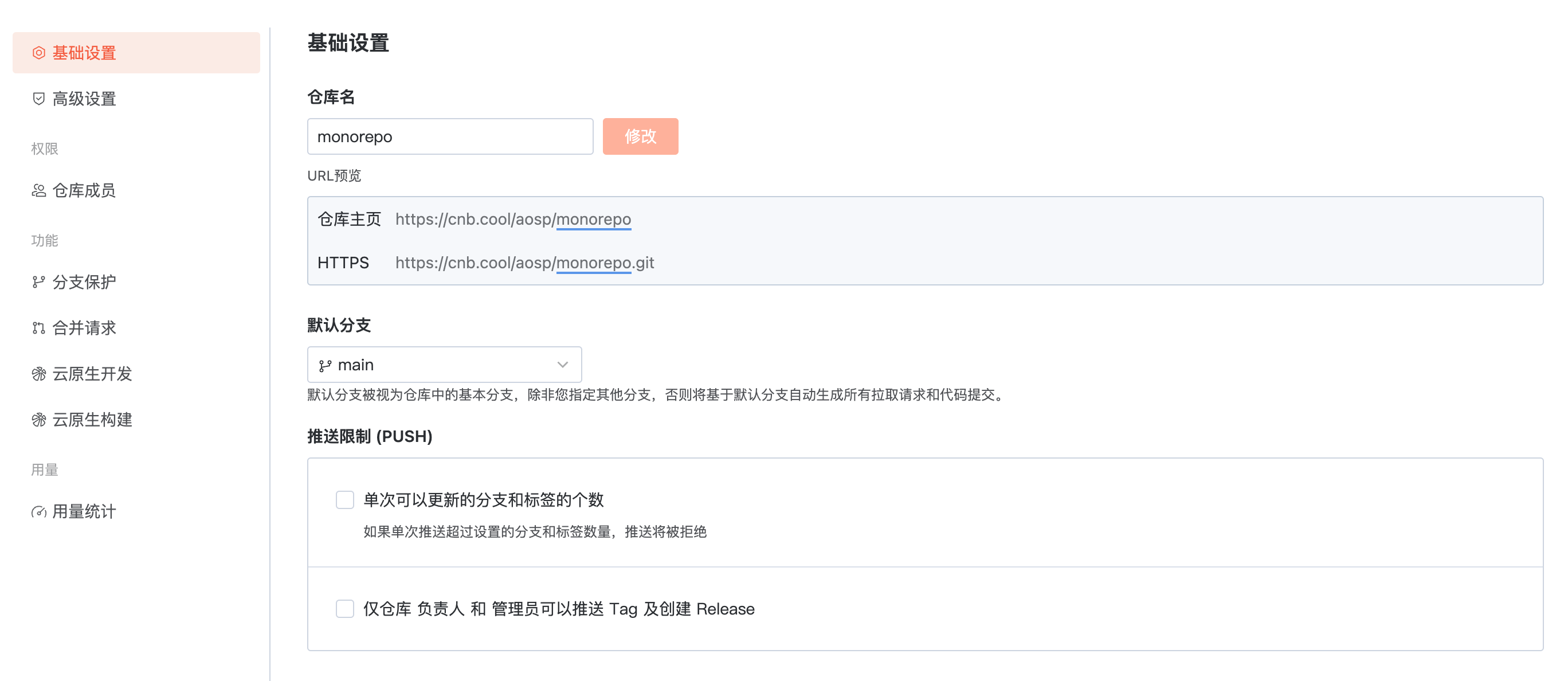
Task: Select 合并请求 in the sidebar
Action: pos(136,328)
